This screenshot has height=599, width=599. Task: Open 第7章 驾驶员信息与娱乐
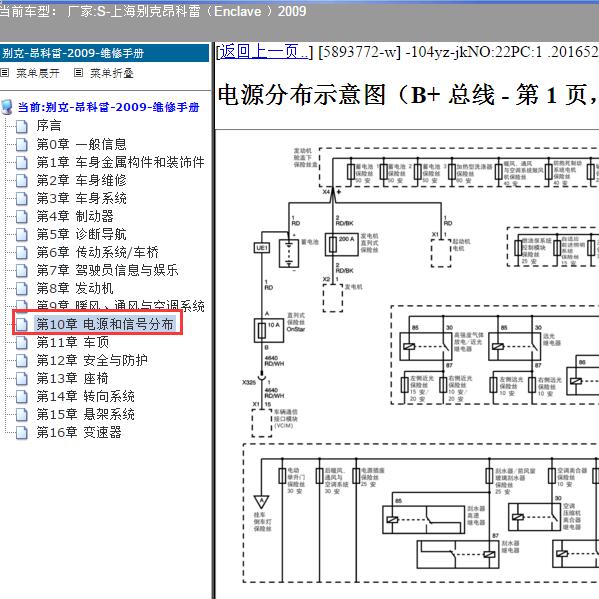pyautogui.click(x=107, y=270)
